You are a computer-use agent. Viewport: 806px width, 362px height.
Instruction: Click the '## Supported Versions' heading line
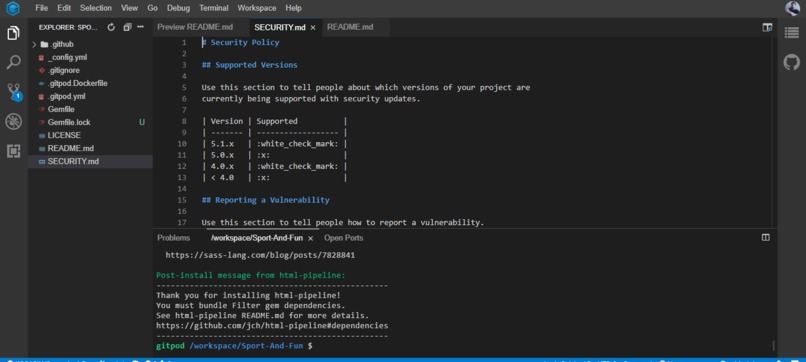click(x=249, y=65)
